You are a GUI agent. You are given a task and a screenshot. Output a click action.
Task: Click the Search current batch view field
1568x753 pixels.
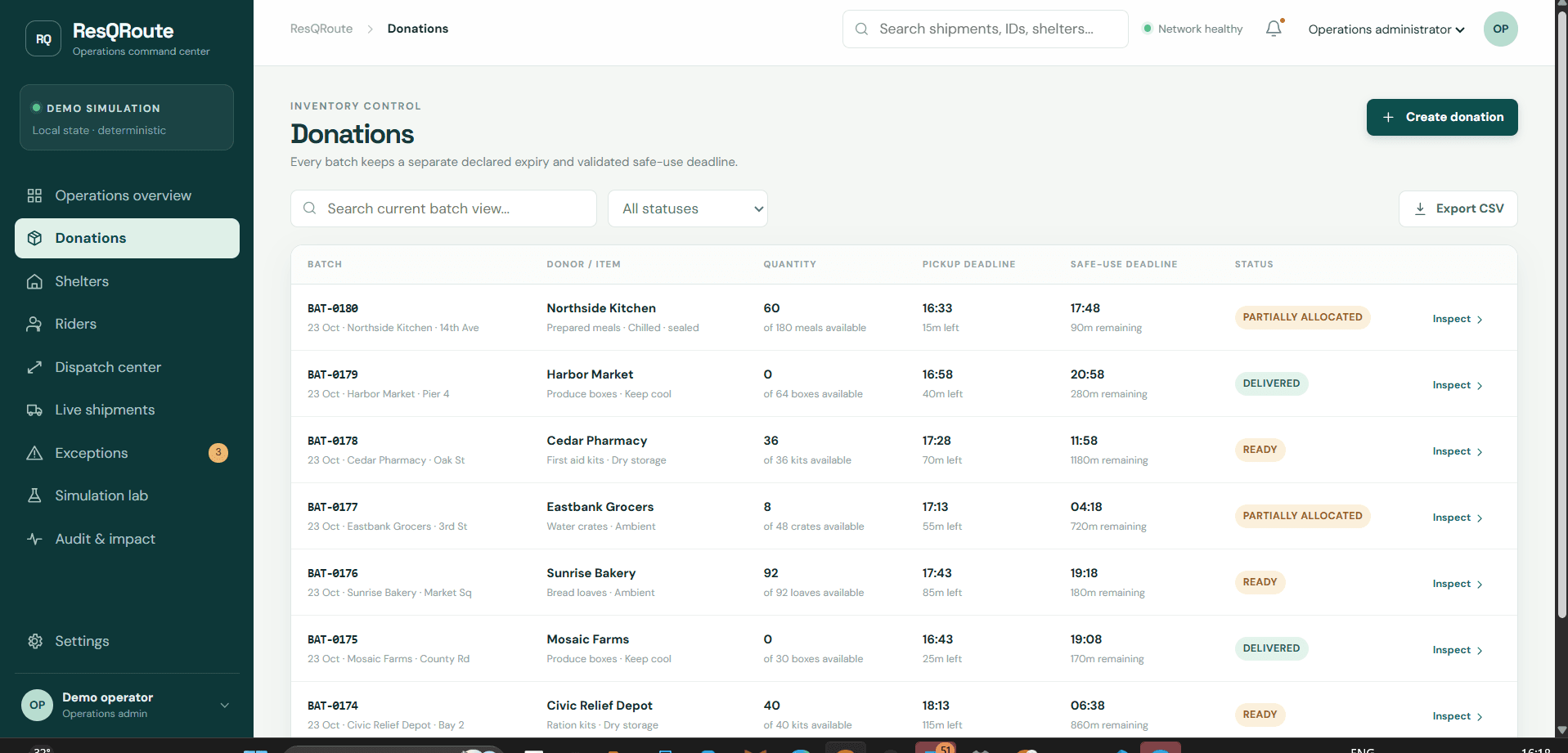pos(443,208)
